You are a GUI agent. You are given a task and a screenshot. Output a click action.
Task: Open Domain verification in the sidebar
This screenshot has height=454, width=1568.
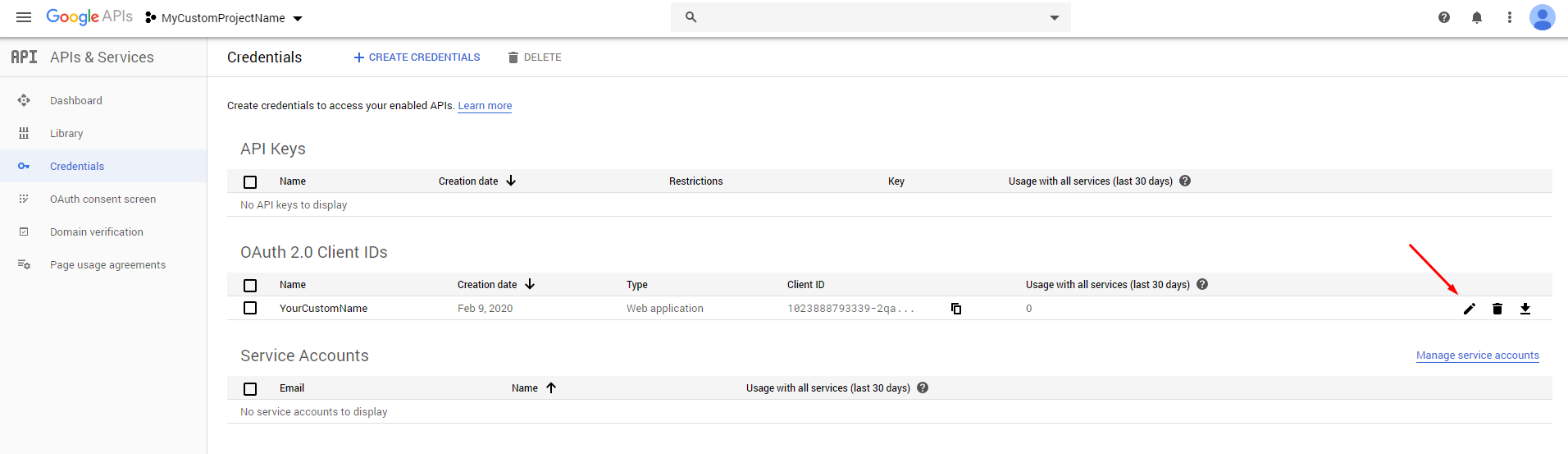click(97, 232)
